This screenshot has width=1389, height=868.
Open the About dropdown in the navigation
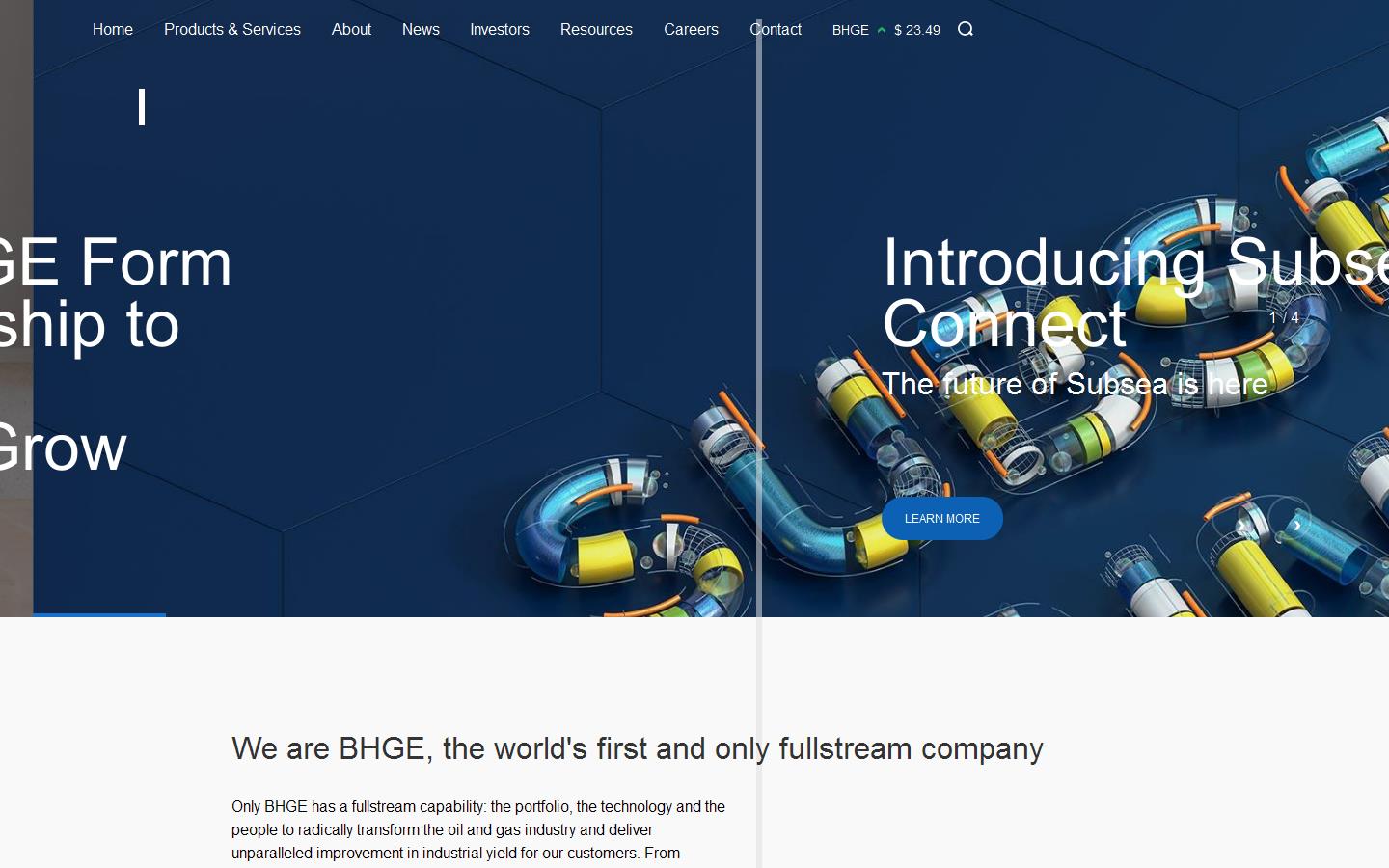click(x=351, y=30)
